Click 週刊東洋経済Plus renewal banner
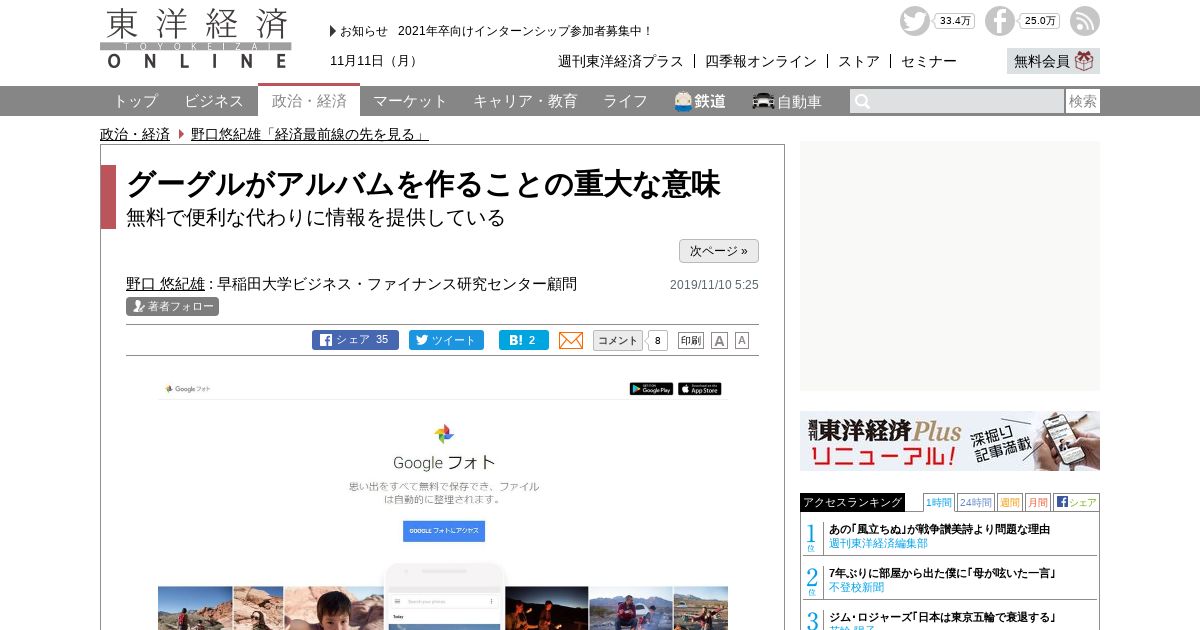This screenshot has width=1200, height=630. pyautogui.click(x=950, y=441)
